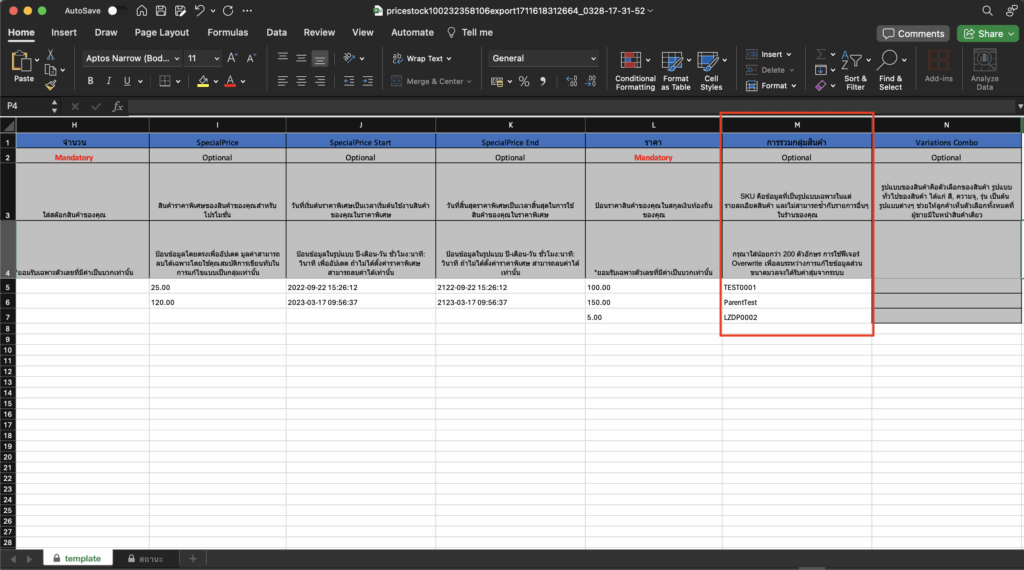
Task: Select cell containing ParentTest
Action: [796, 301]
